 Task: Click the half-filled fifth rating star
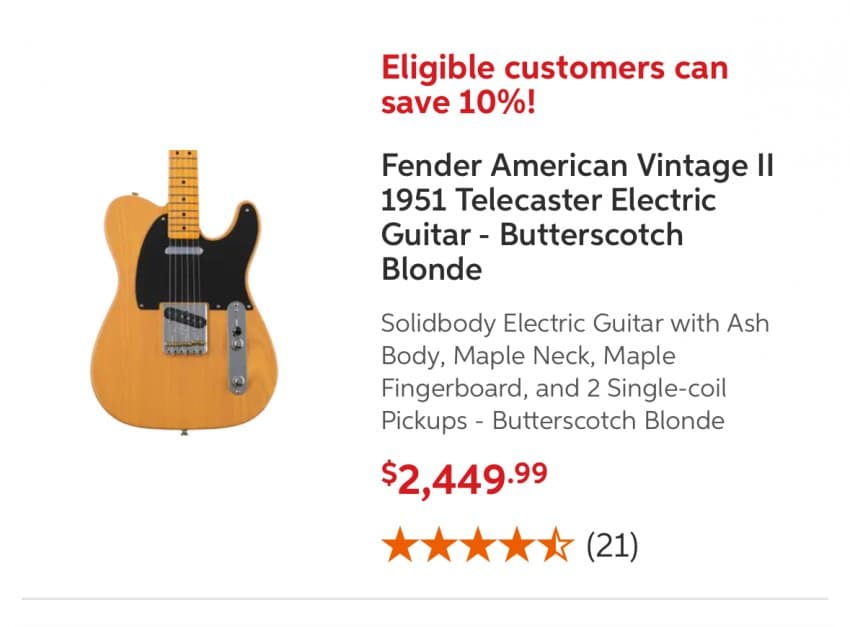click(x=555, y=544)
